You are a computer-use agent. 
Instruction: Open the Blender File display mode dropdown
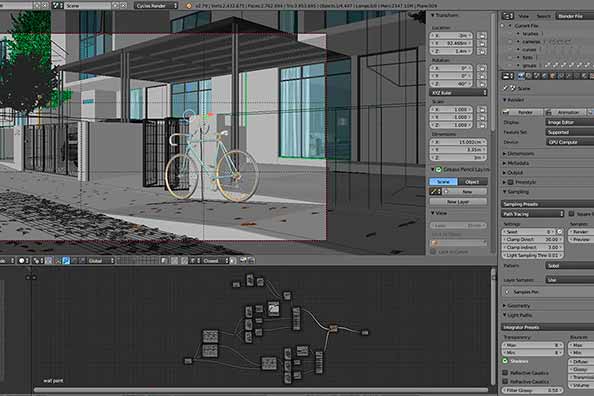(574, 16)
